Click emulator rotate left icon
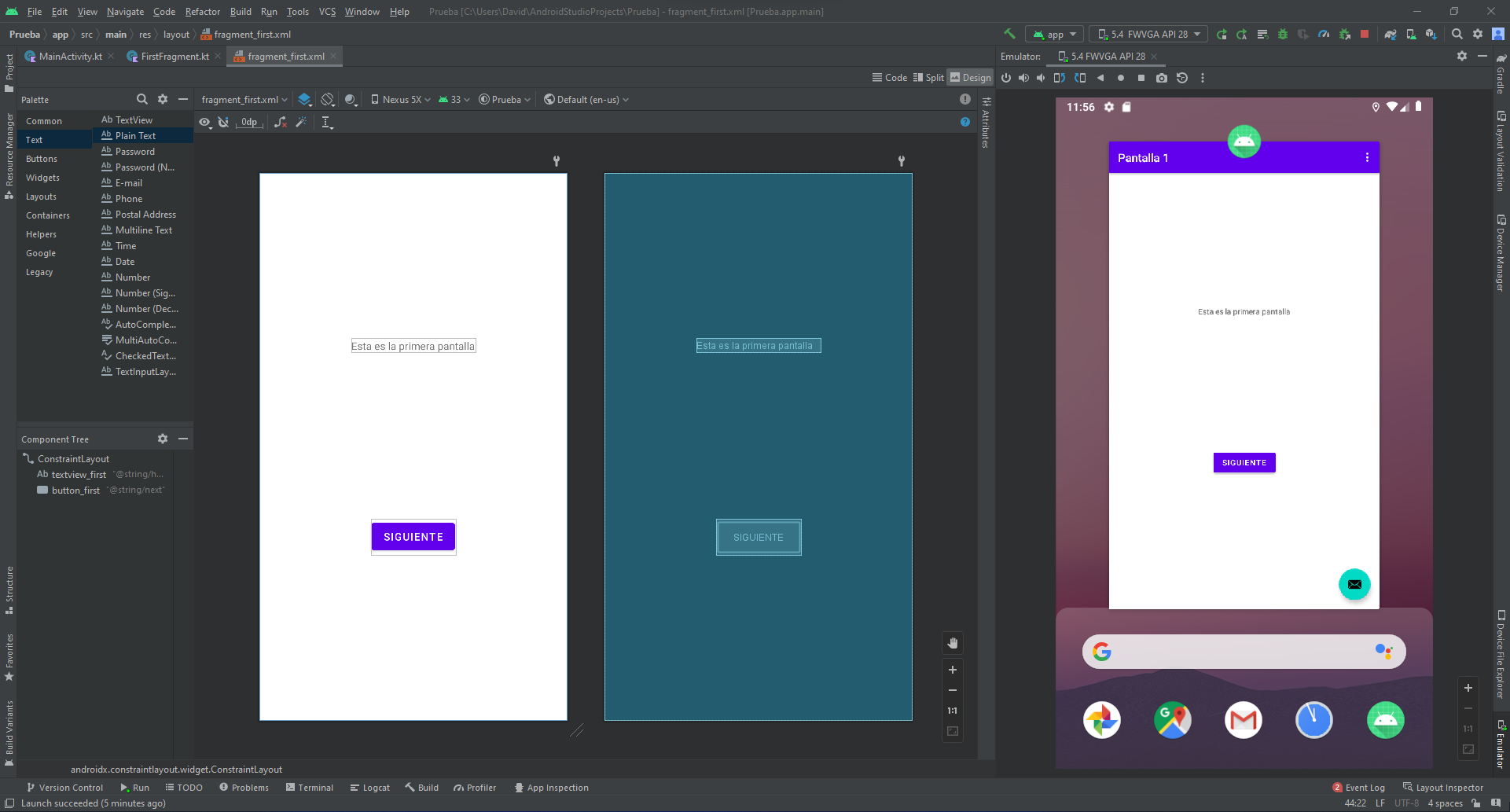This screenshot has height=812, width=1510. 1060,78
